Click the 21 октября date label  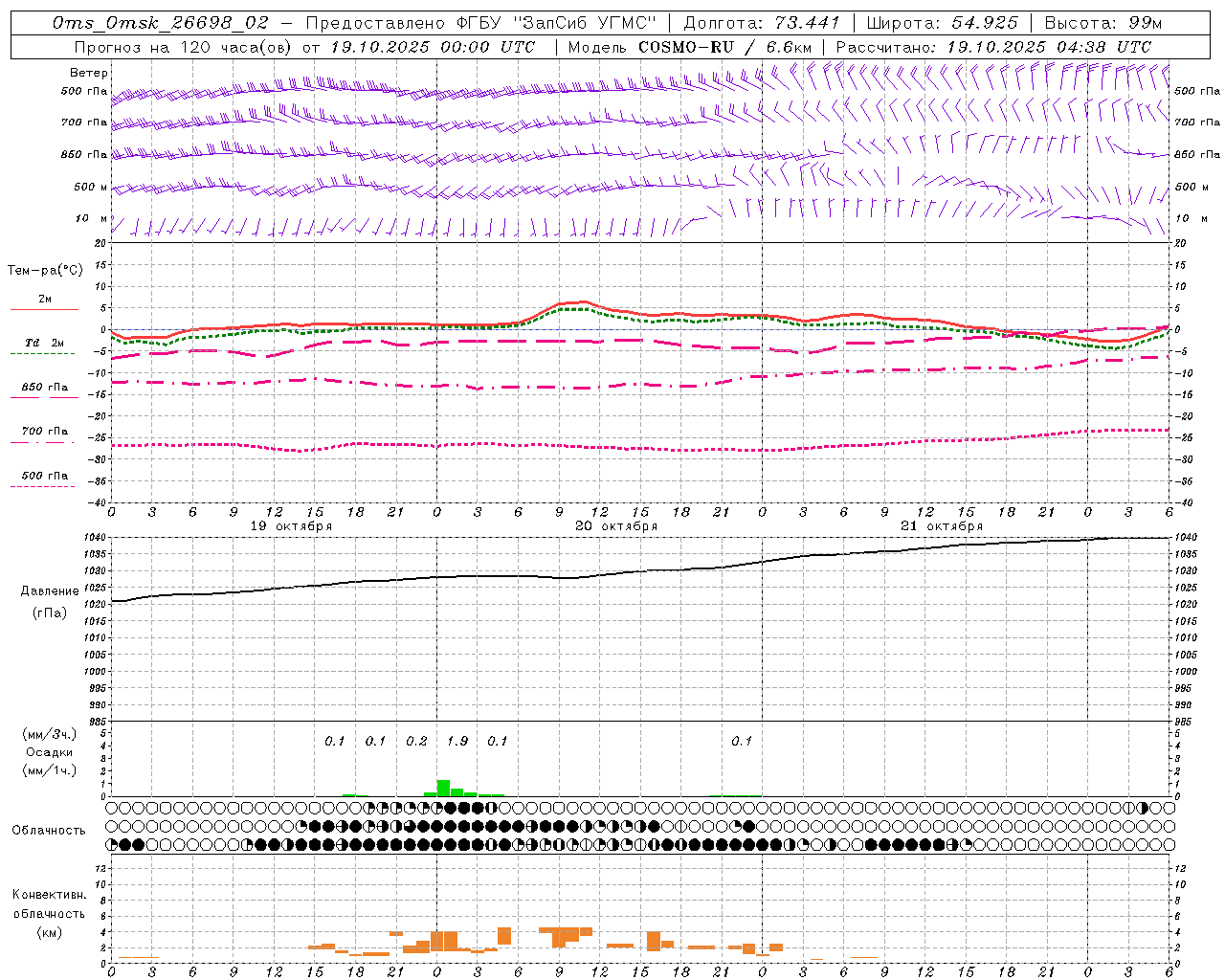[942, 526]
